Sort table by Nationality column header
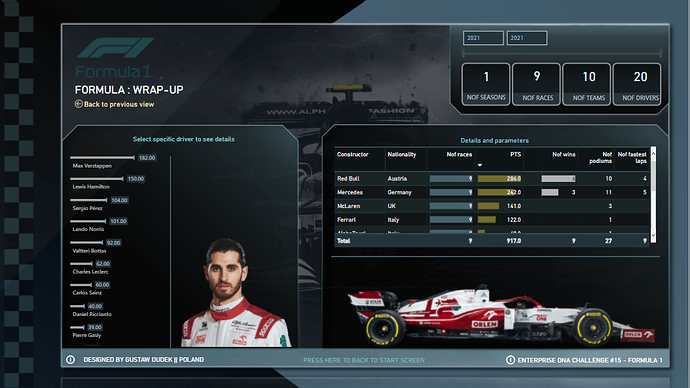The width and height of the screenshot is (690, 388). pyautogui.click(x=401, y=154)
